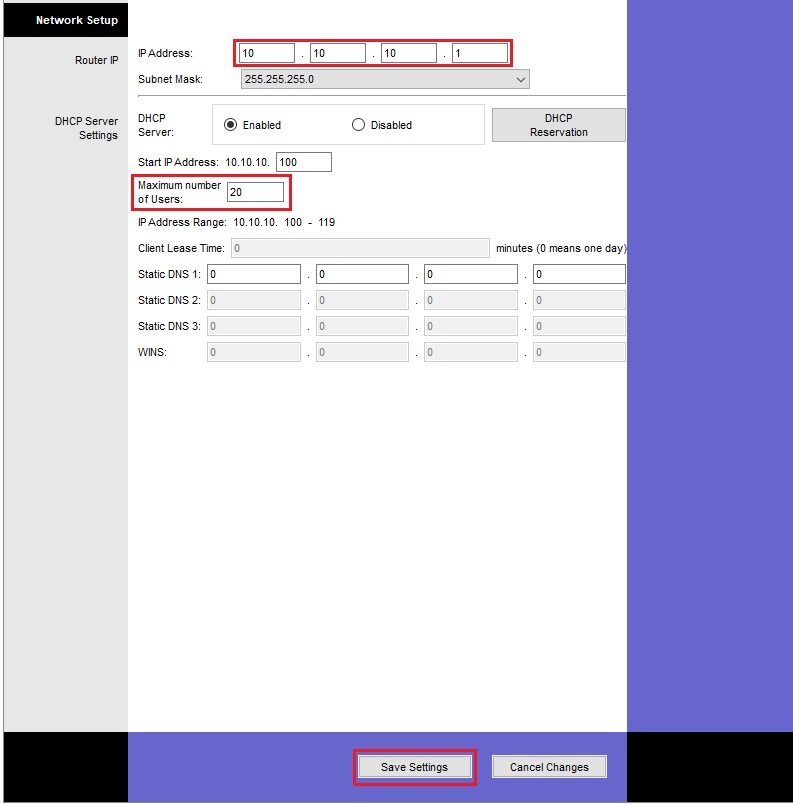This screenshot has width=793, height=804.
Task: Click the Client Lease Time field
Action: (360, 248)
